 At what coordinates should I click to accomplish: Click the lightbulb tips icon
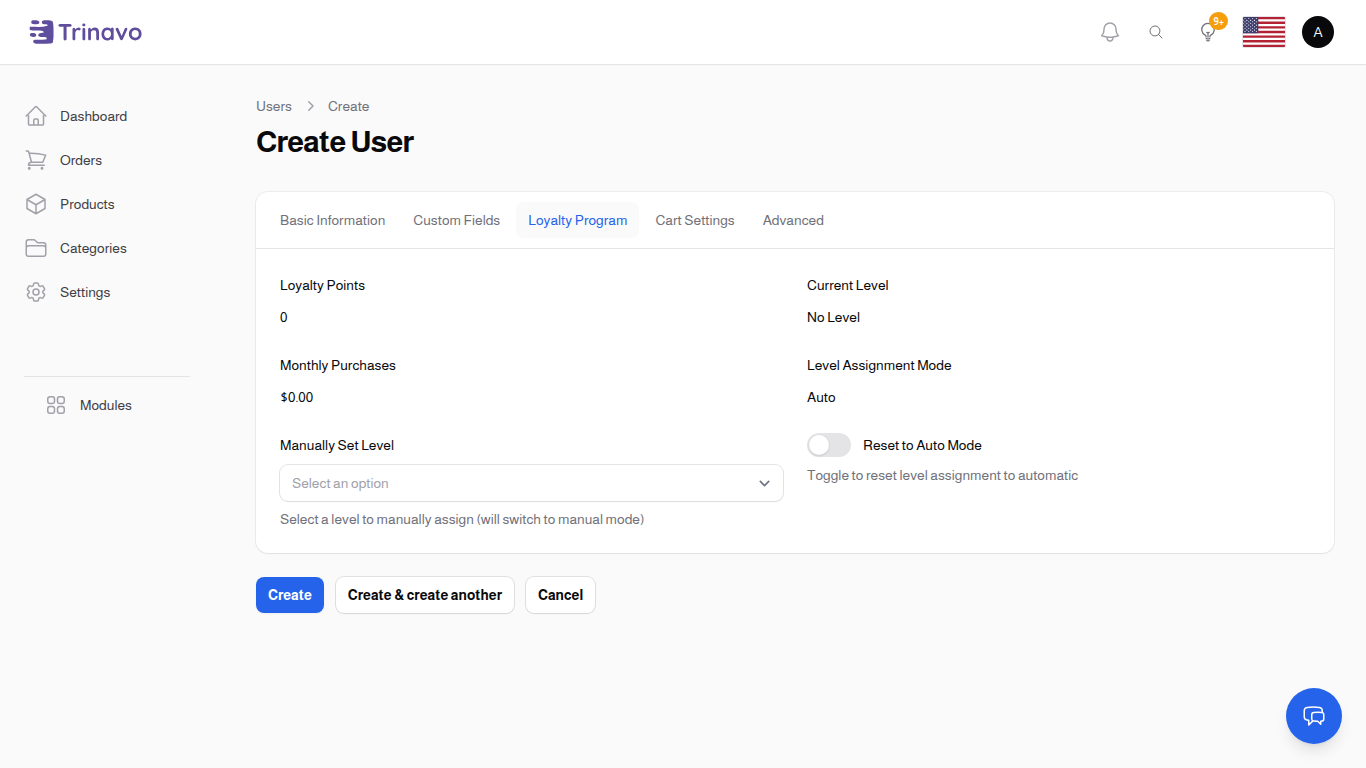pos(1208,32)
